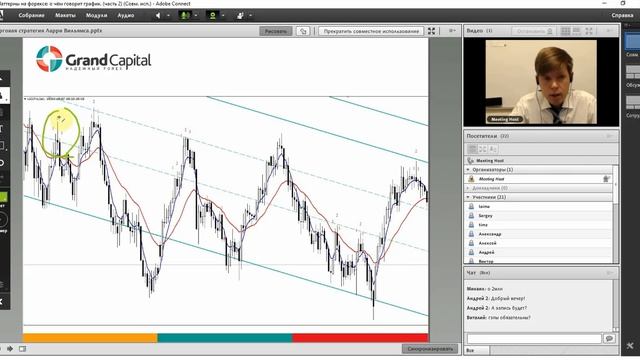Image resolution: width=640 pixels, height=360 pixels.
Task: Expand the Докладчики (0) group
Action: (x=468, y=188)
